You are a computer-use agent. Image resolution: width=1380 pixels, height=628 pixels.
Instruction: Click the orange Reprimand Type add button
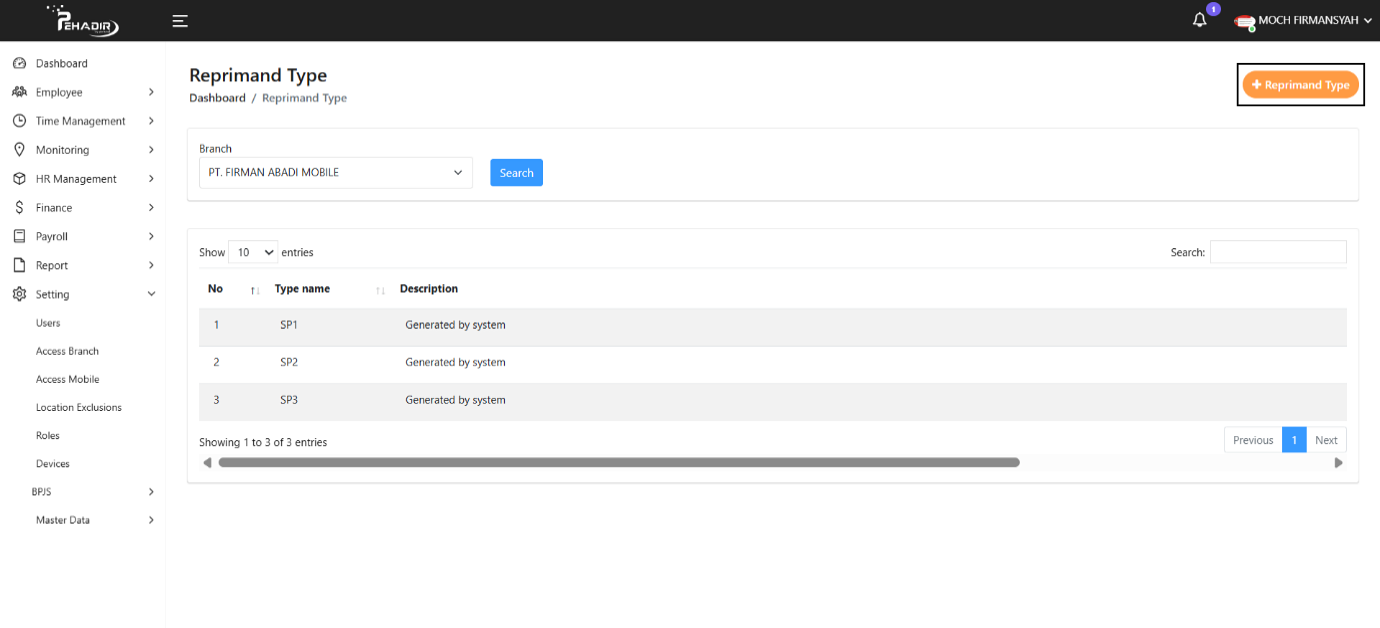(x=1300, y=85)
